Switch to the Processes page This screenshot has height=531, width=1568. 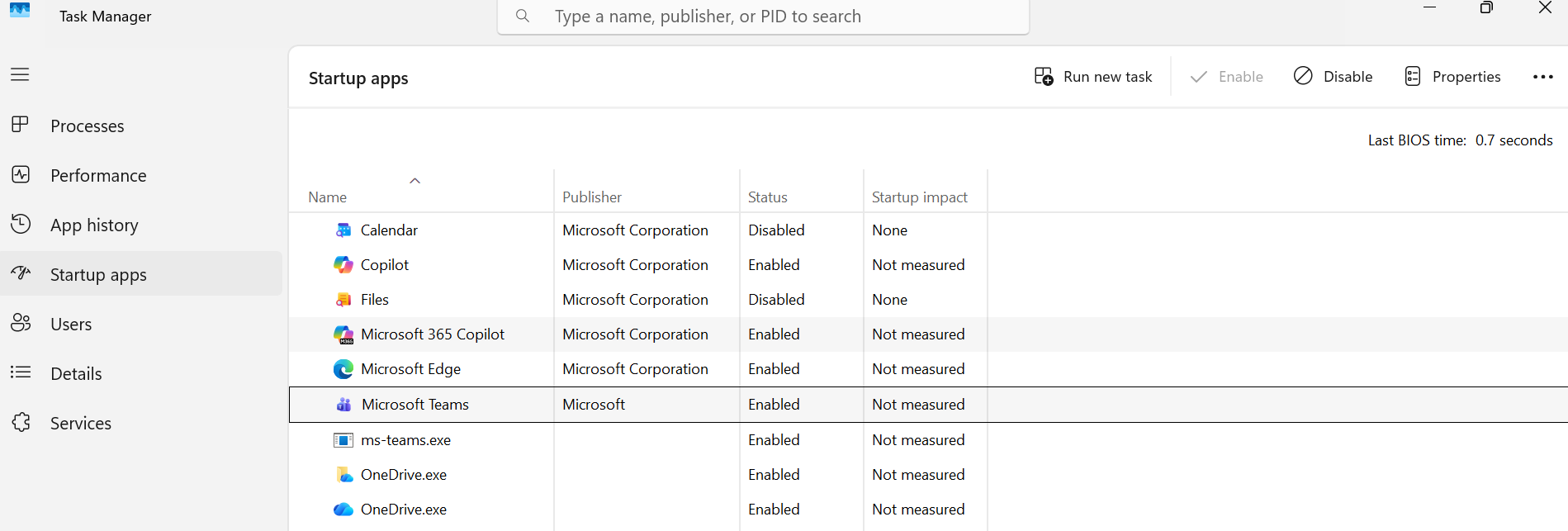(142, 126)
